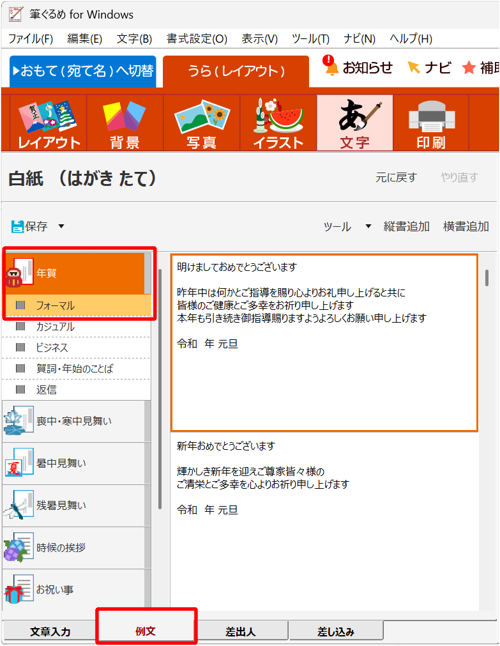The height and width of the screenshot is (646, 500).
Task: Open the 印刷 (print) tool
Action: (x=431, y=123)
